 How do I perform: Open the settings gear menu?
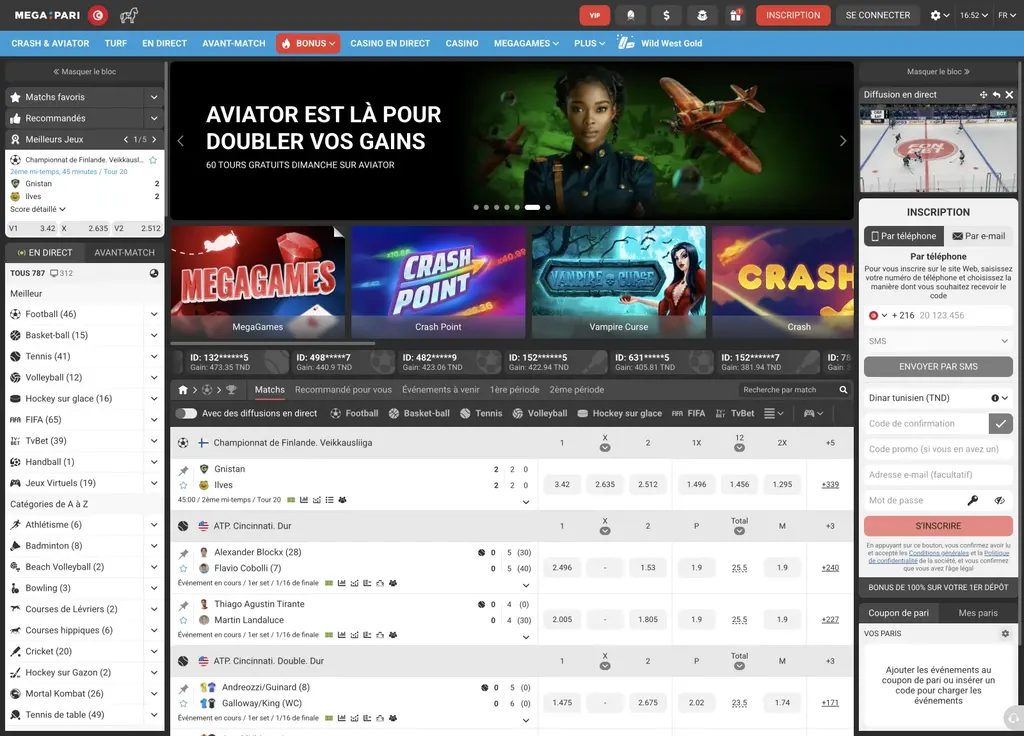[940, 15]
